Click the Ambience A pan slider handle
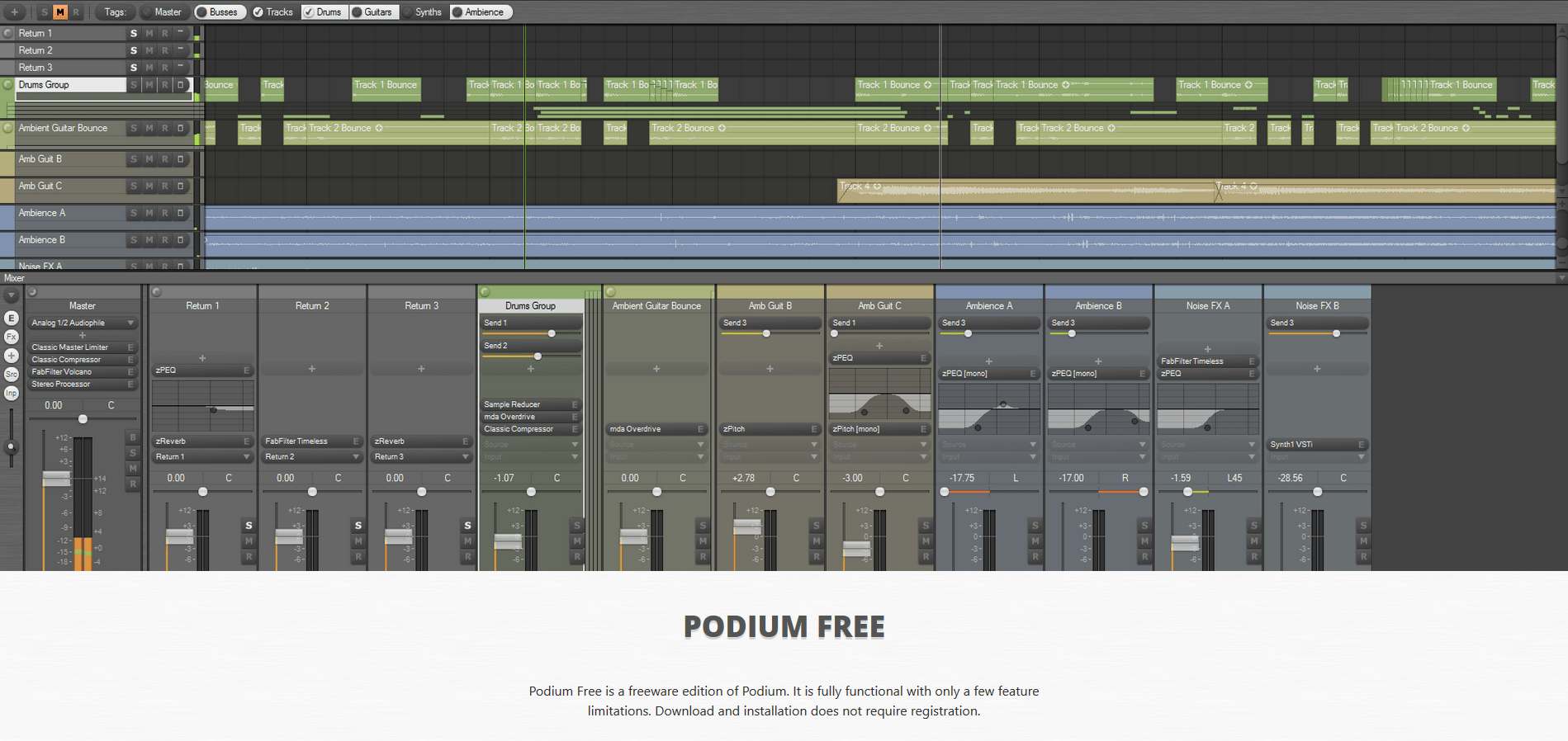1568x741 pixels. (945, 492)
